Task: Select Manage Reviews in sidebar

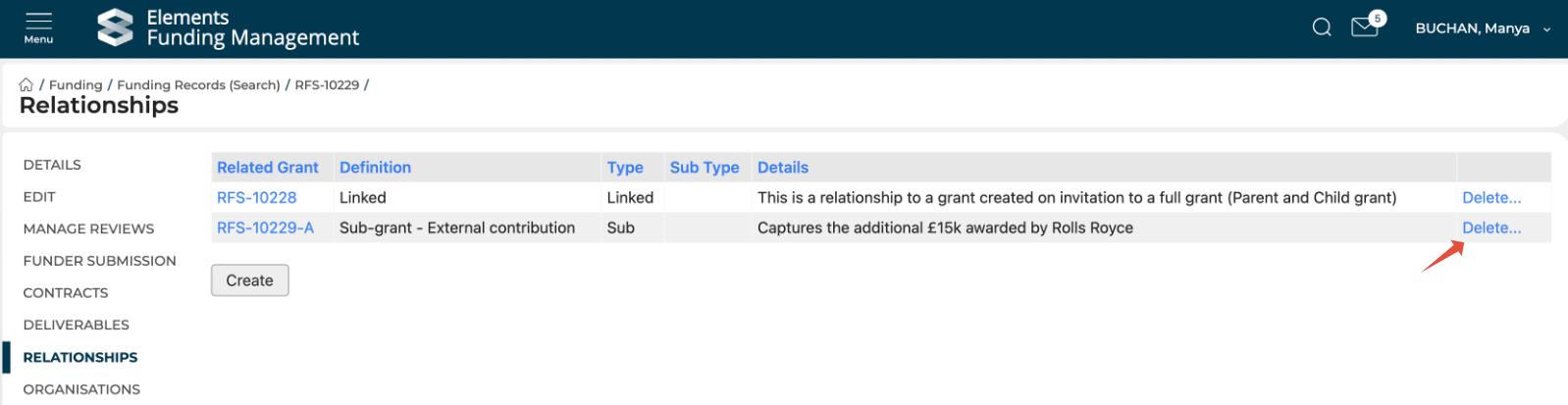Action: click(88, 228)
